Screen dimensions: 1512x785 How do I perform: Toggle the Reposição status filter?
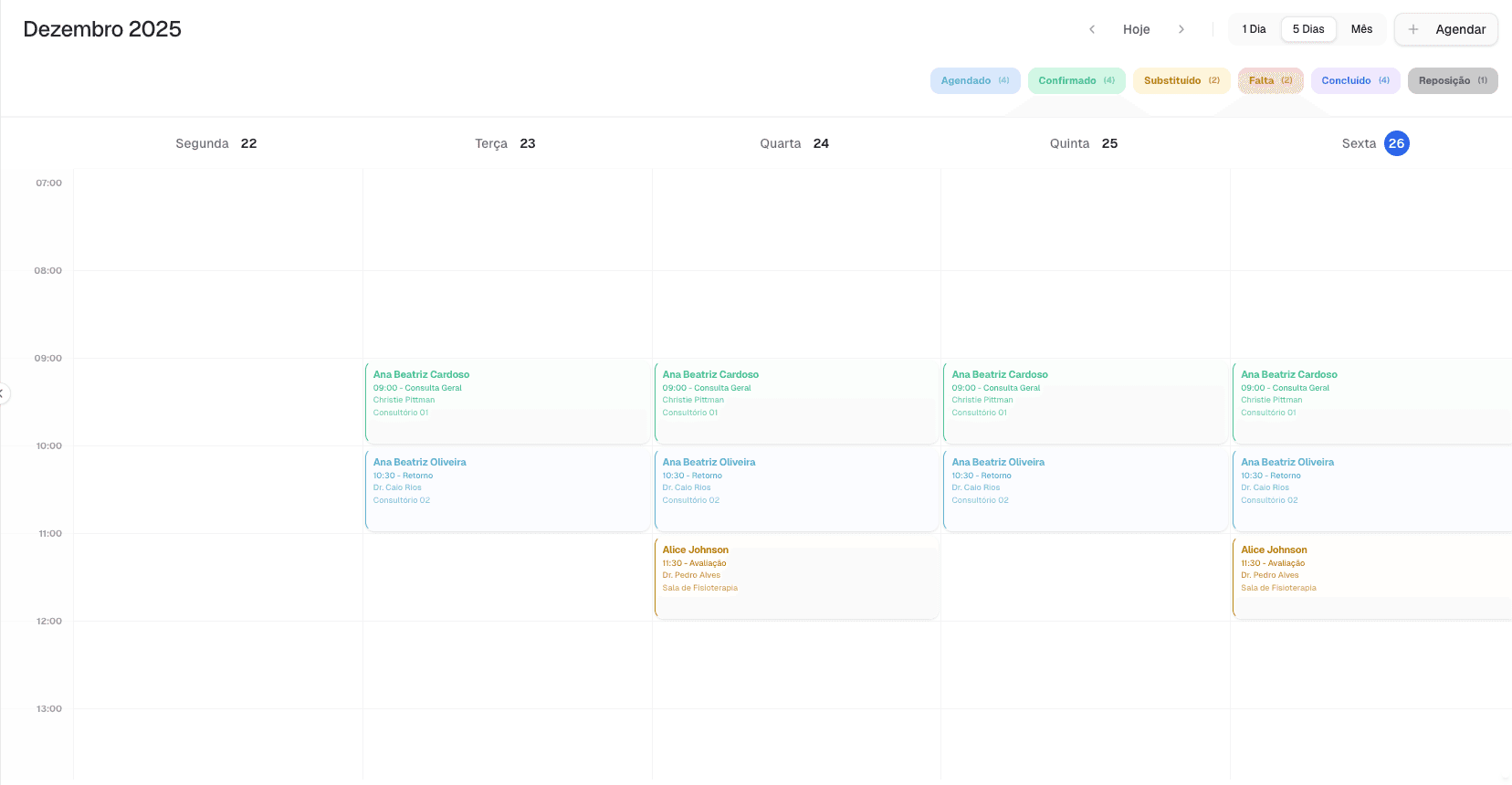(1452, 80)
